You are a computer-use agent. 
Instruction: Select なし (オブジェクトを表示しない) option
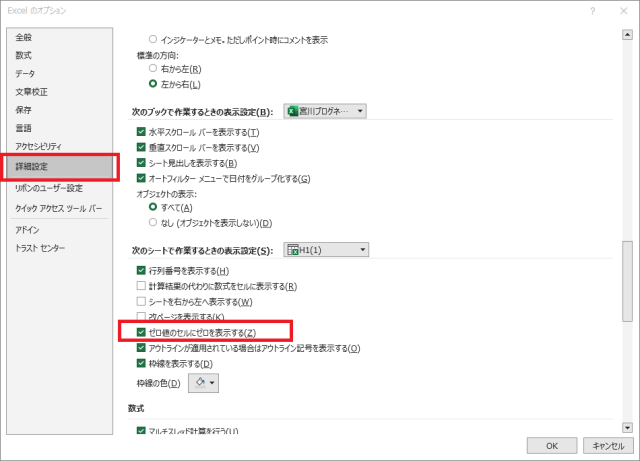(x=153, y=223)
